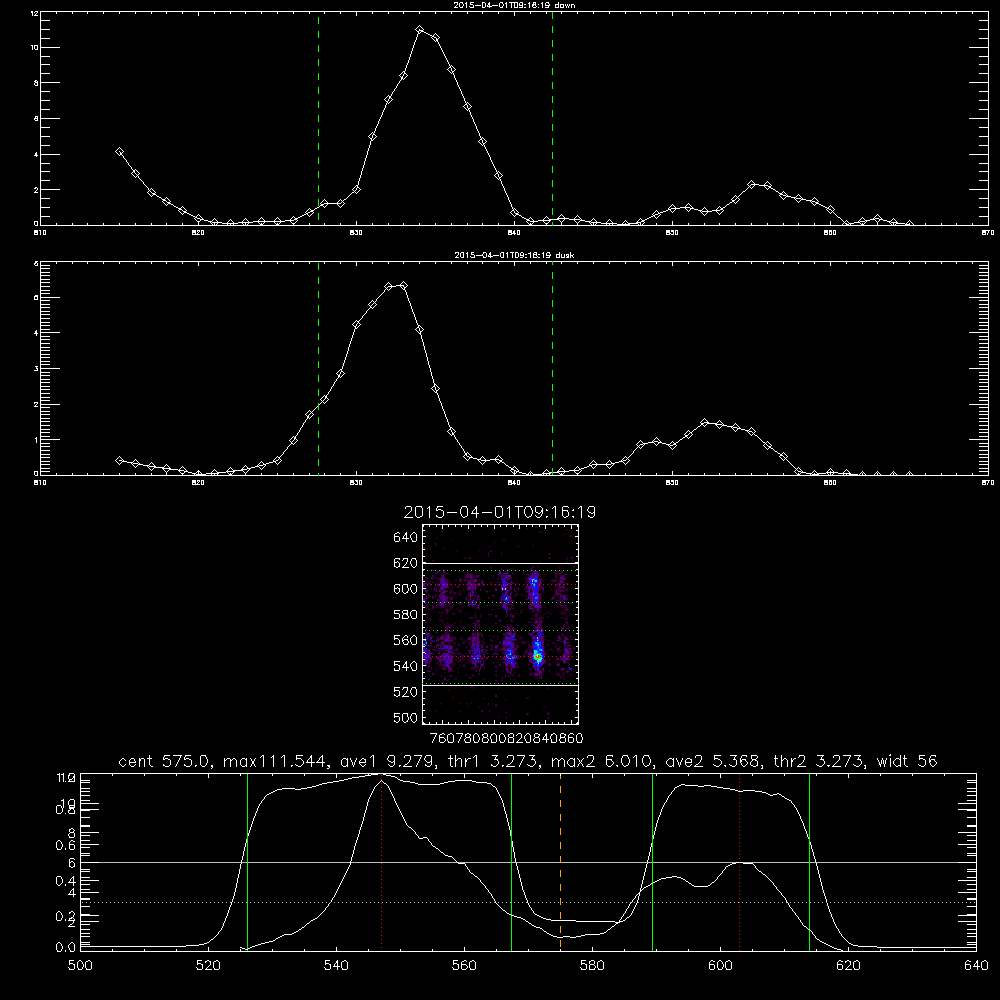This screenshot has height=1000, width=1000.
Task: Click the false-color spectral image
Action: point(500,624)
